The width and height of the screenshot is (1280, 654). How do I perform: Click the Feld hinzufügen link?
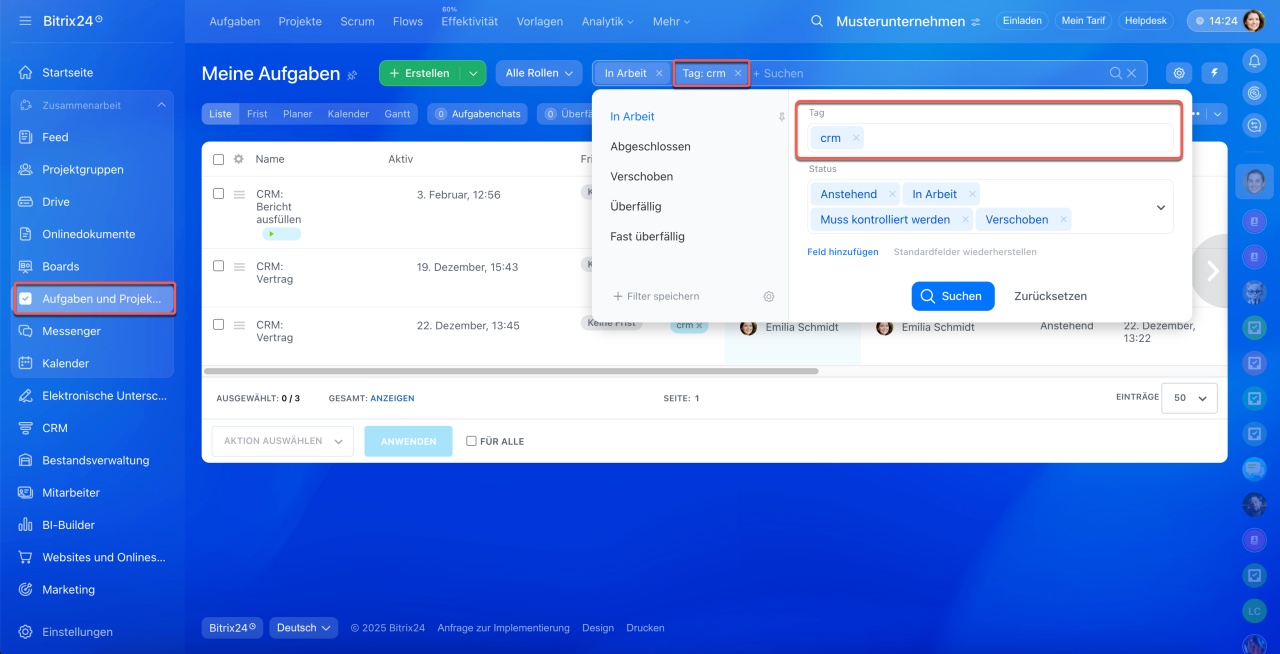pos(843,252)
